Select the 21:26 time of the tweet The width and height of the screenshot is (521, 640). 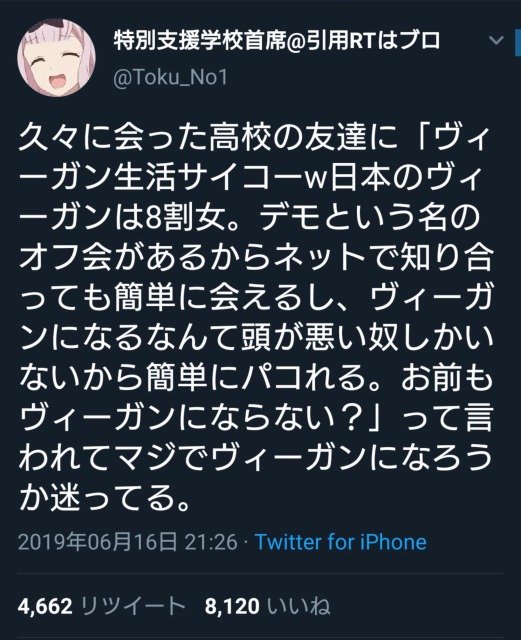pos(211,542)
